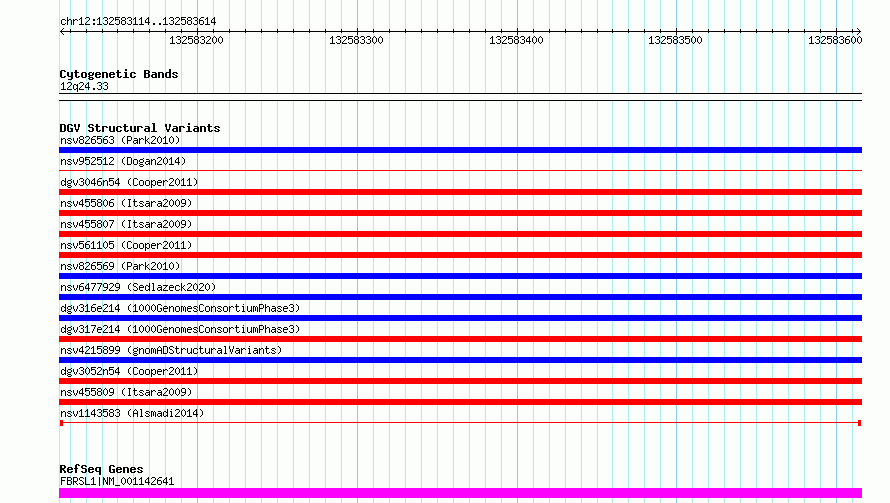Select the red bar under dgv3046n54

click(x=460, y=192)
